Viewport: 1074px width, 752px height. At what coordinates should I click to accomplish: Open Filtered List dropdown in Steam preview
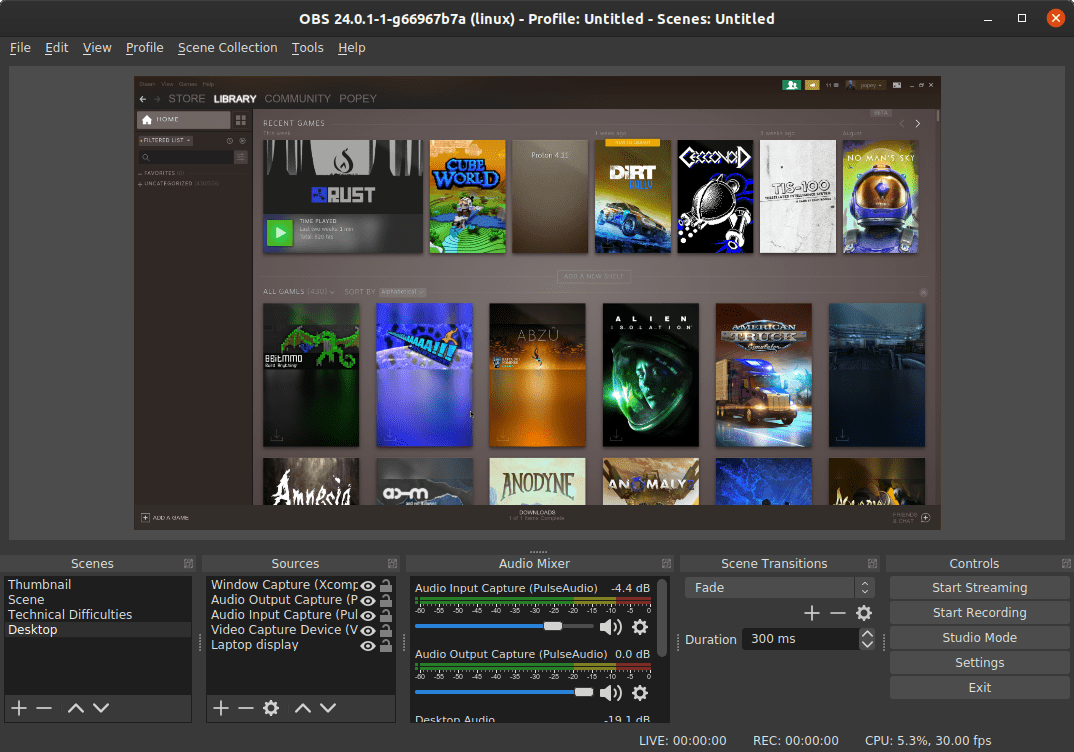coord(166,140)
